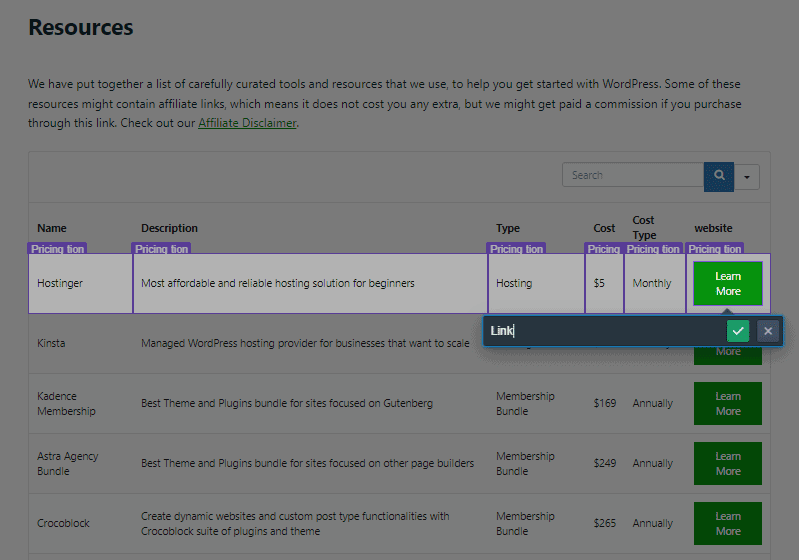Click Crocoblock Learn More button
Image resolution: width=799 pixels, height=560 pixels.
[x=728, y=523]
